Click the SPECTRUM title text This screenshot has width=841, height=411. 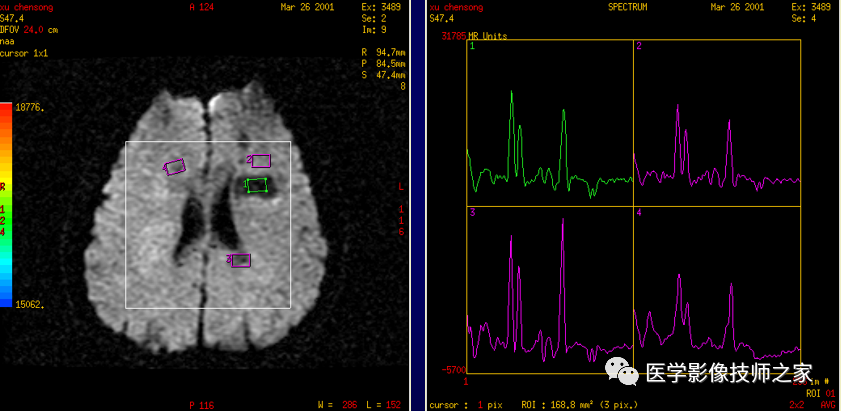tap(628, 7)
